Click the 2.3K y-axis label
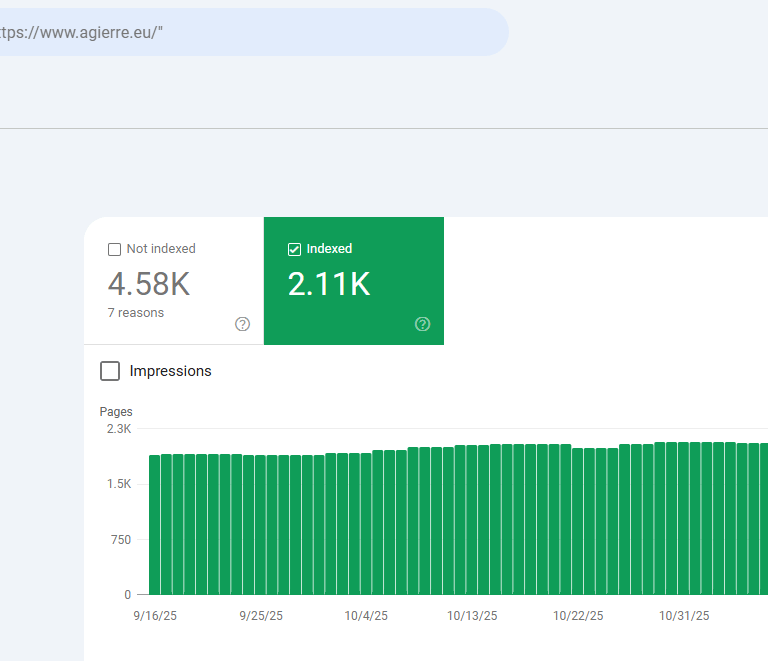The width and height of the screenshot is (768, 661). tap(119, 429)
